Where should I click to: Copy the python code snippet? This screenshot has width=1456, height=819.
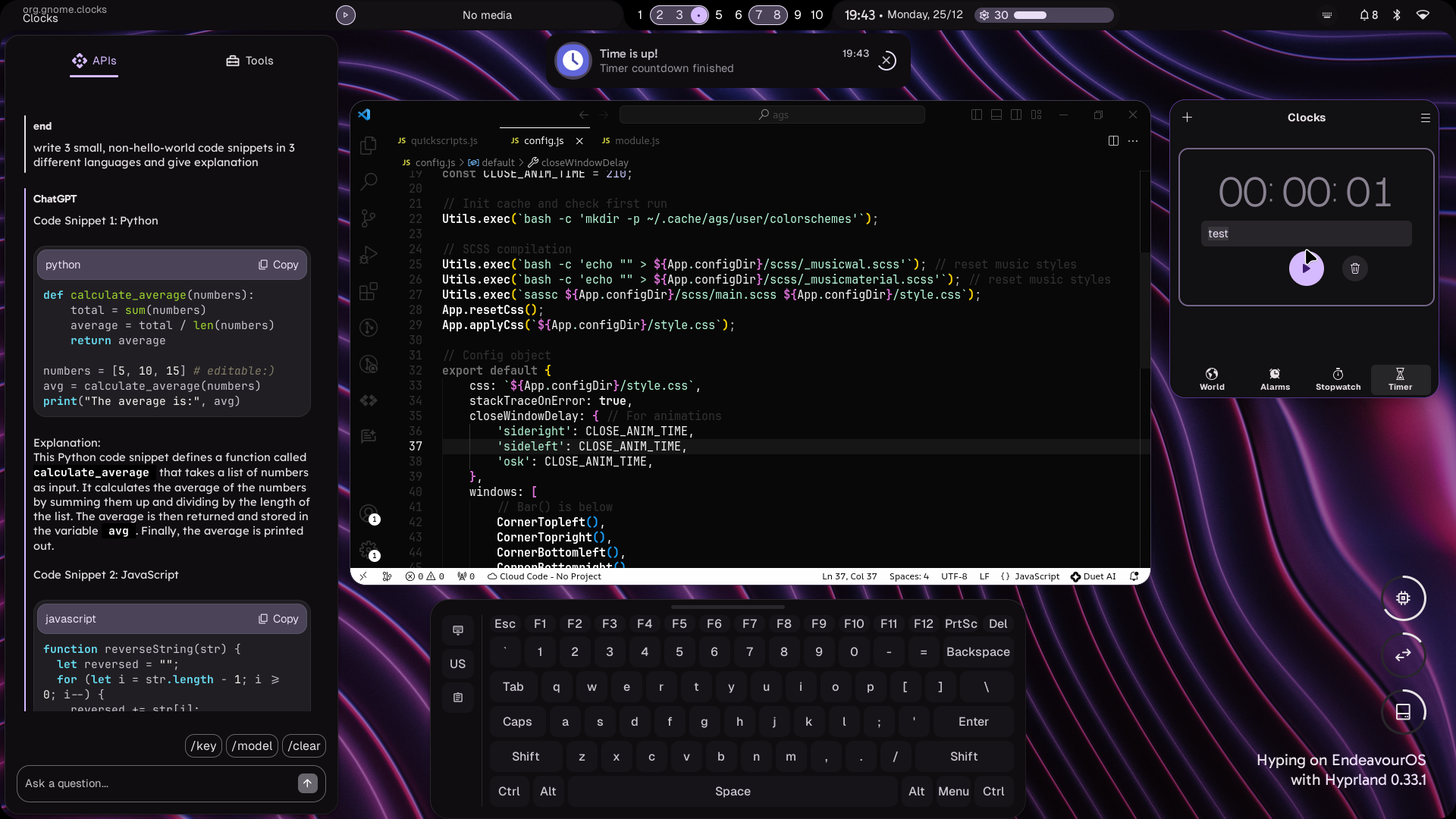click(278, 265)
